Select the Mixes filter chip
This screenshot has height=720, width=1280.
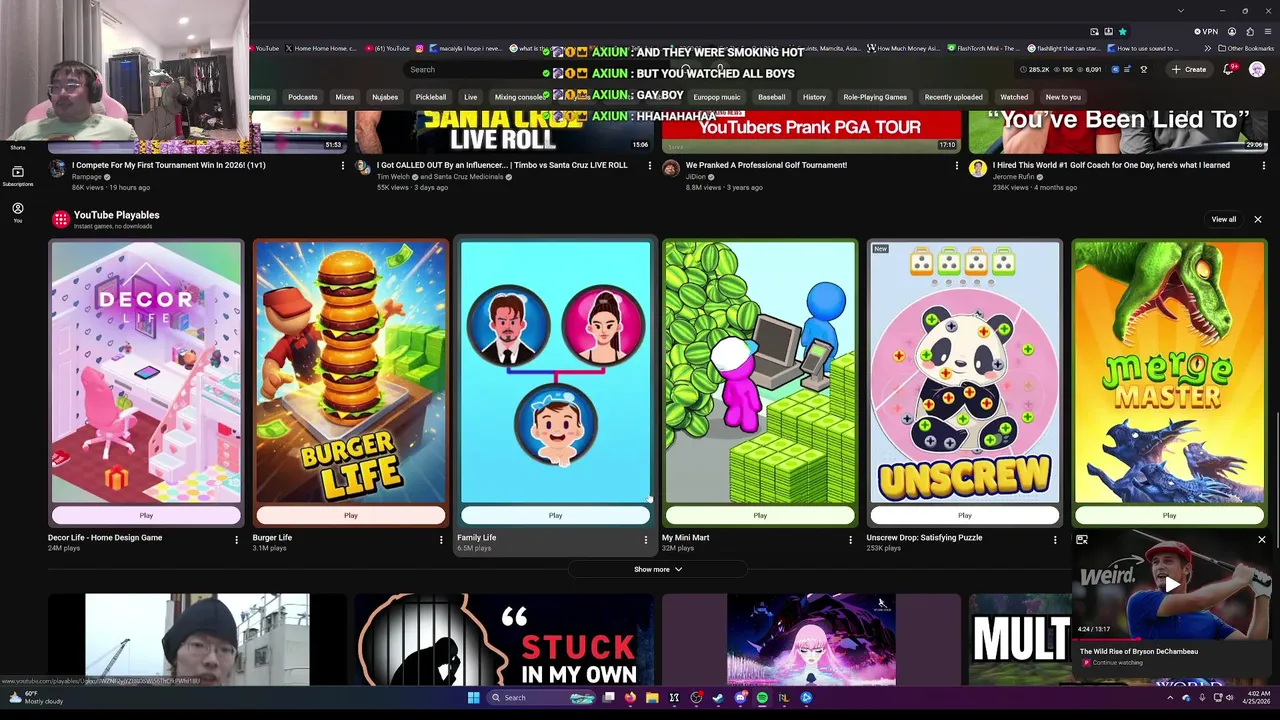coord(345,97)
